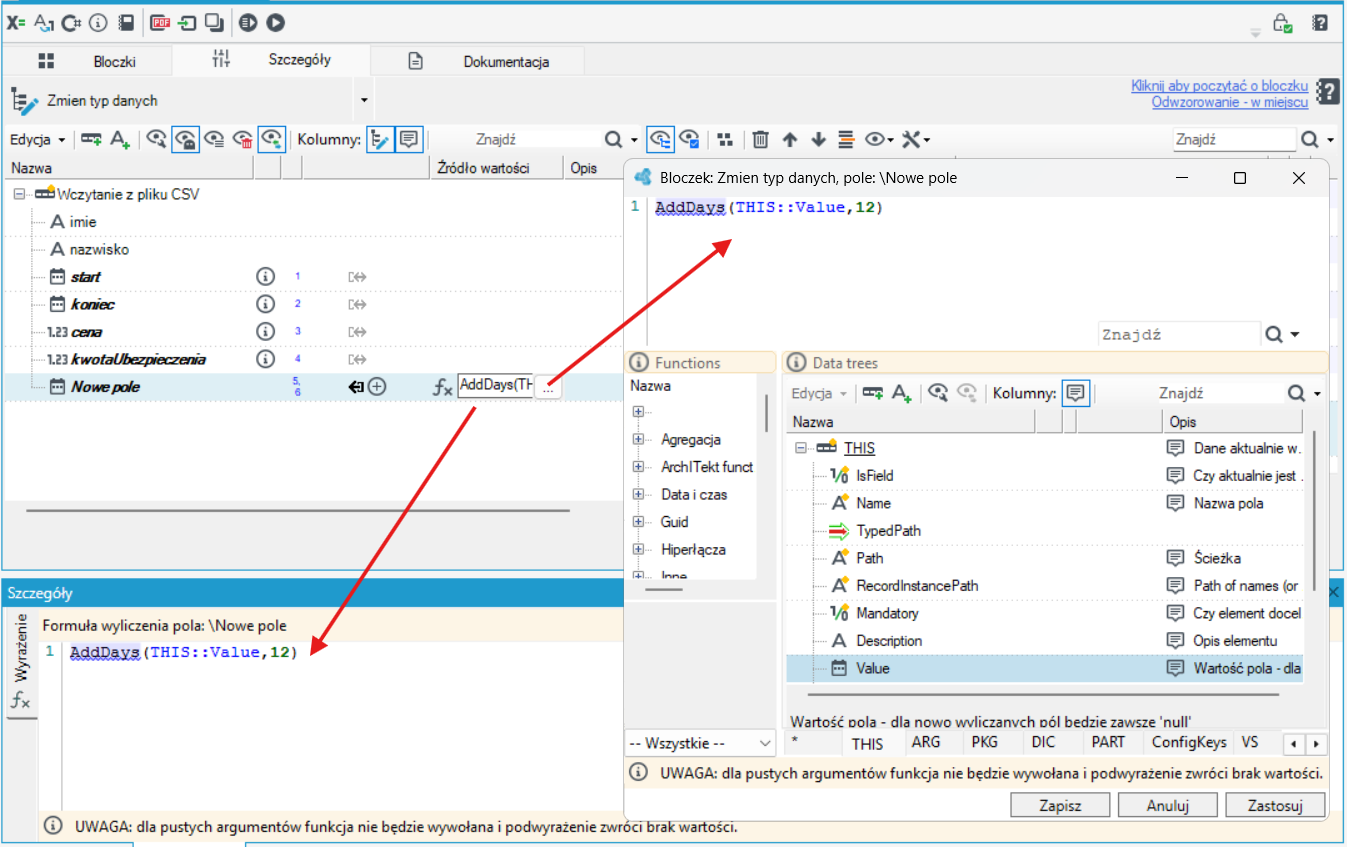Toggle the eye with tree icon after search

point(660,139)
